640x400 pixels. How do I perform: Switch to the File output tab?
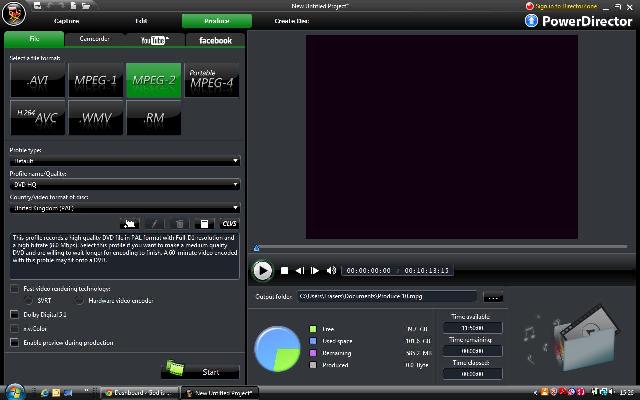[34, 39]
